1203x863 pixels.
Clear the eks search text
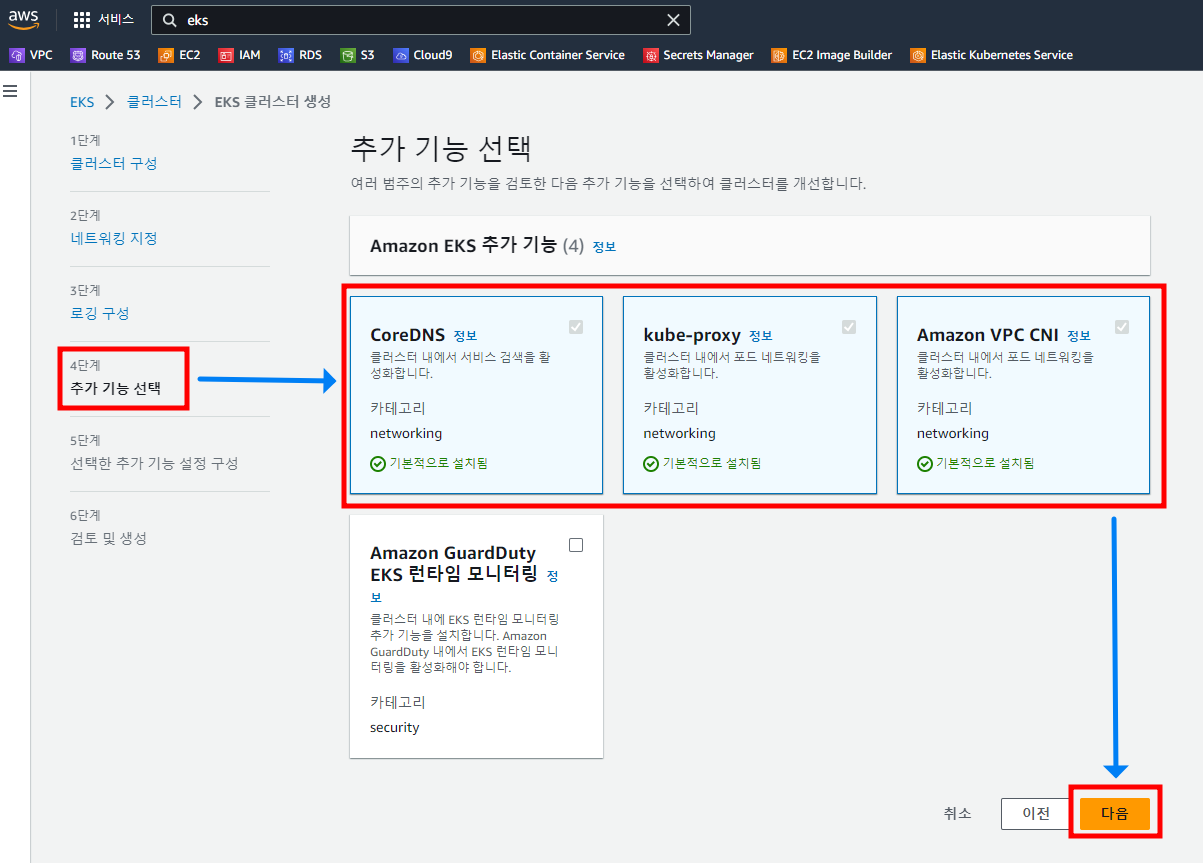(x=674, y=20)
